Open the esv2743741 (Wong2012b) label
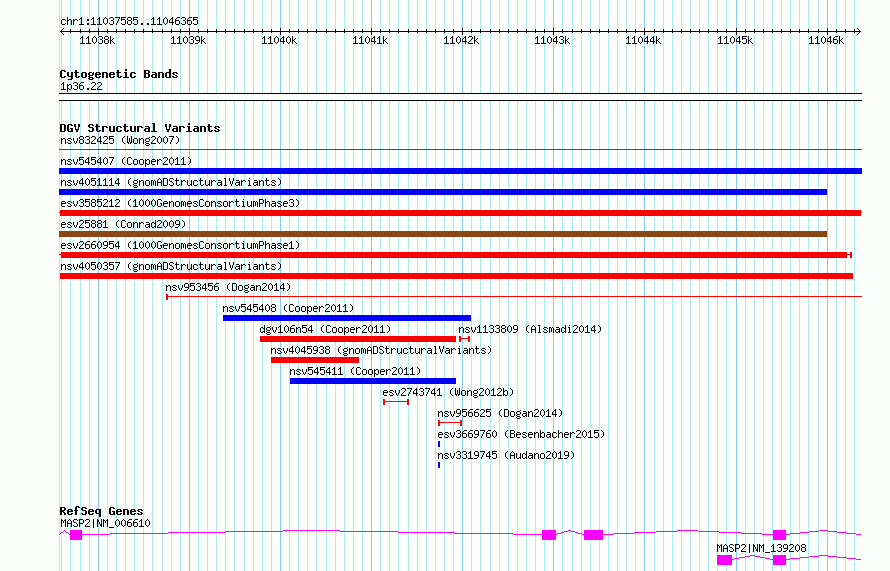This screenshot has height=571, width=890. pyautogui.click(x=448, y=392)
